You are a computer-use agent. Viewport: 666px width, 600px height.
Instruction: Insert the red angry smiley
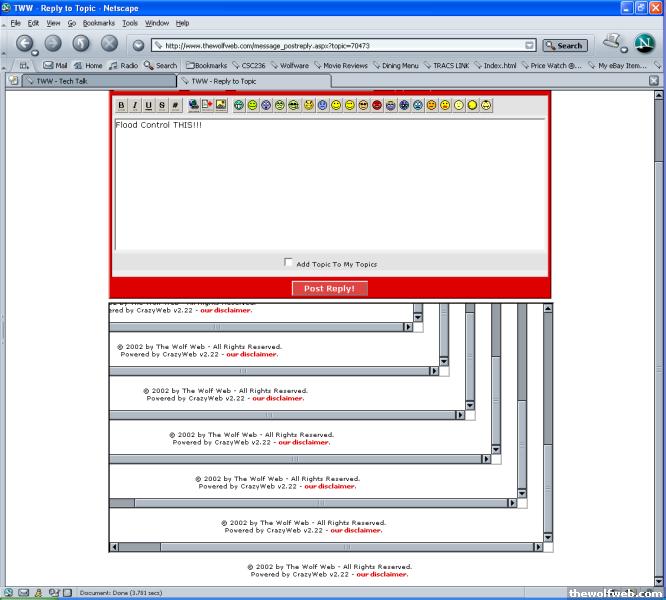(x=377, y=105)
